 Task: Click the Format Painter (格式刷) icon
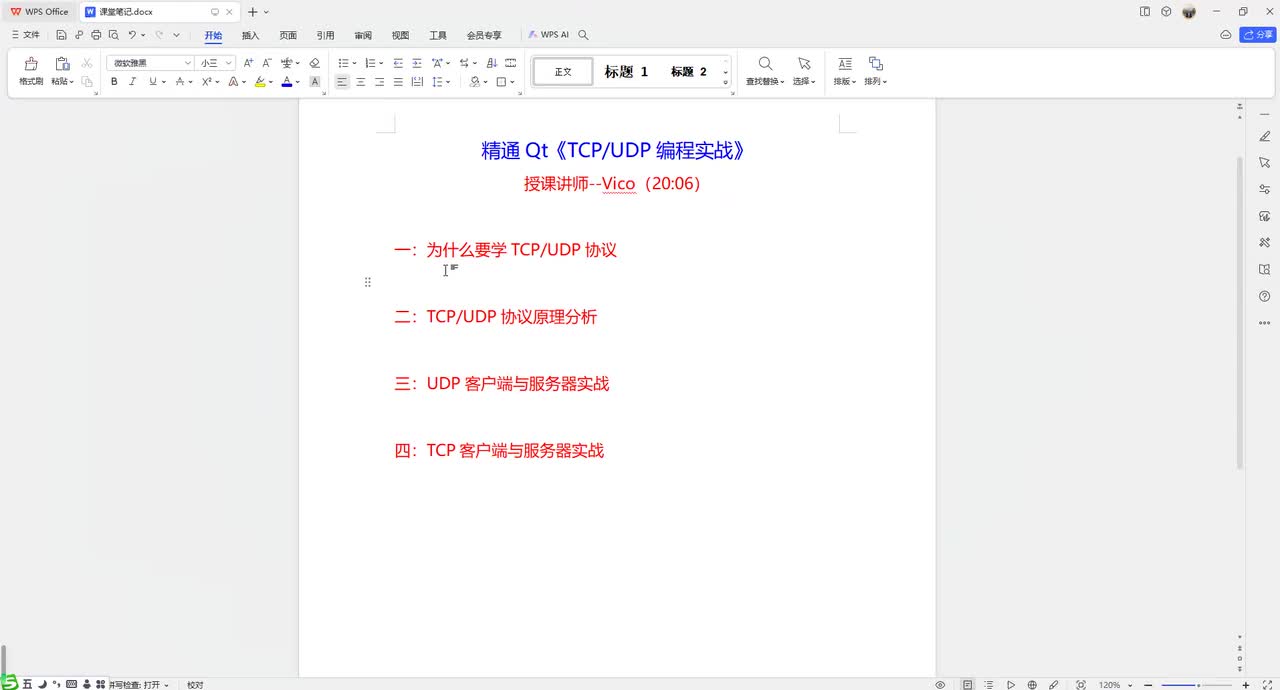(x=31, y=64)
